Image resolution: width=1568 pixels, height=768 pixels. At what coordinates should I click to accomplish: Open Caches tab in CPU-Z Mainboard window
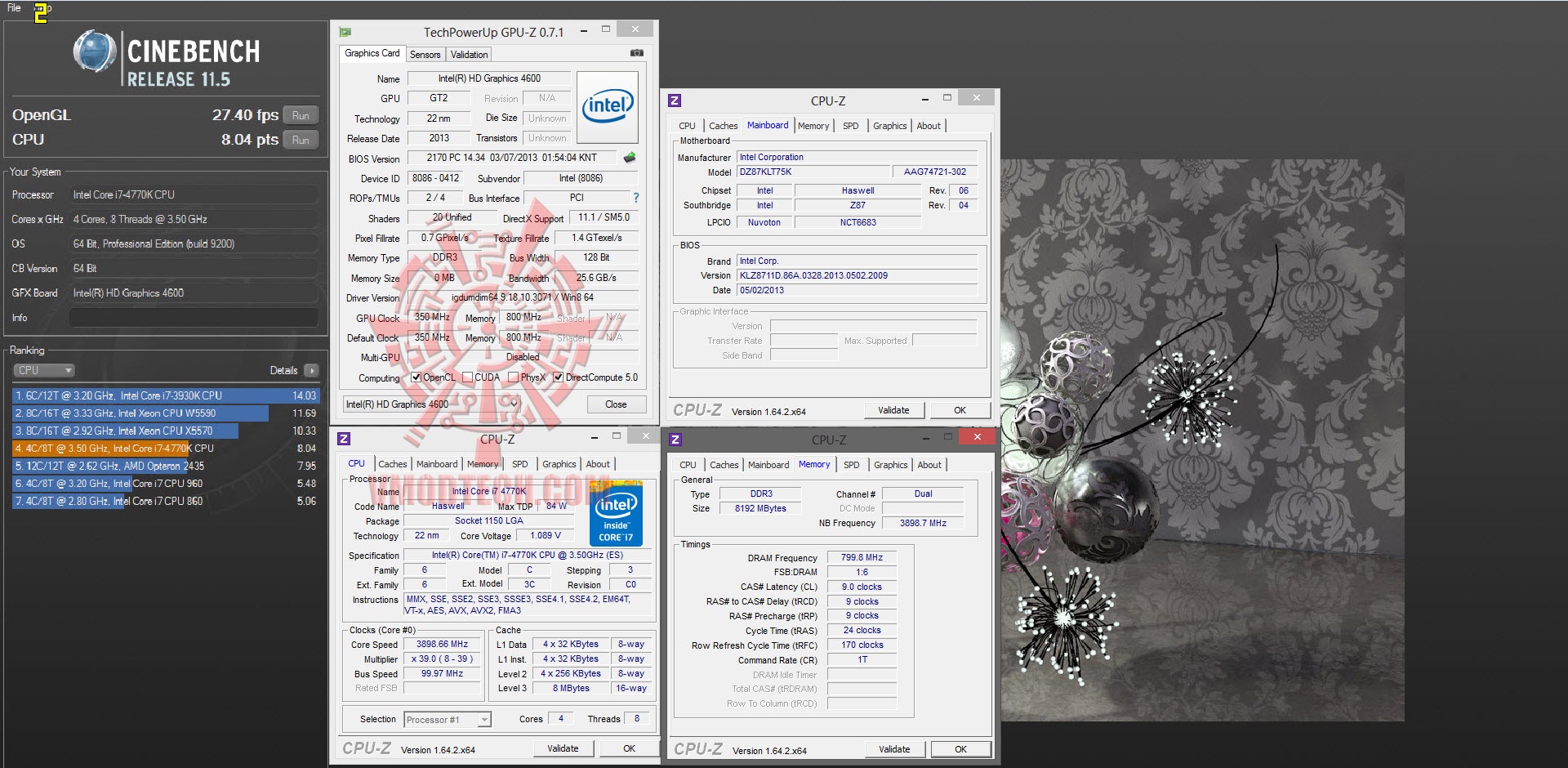tap(723, 126)
